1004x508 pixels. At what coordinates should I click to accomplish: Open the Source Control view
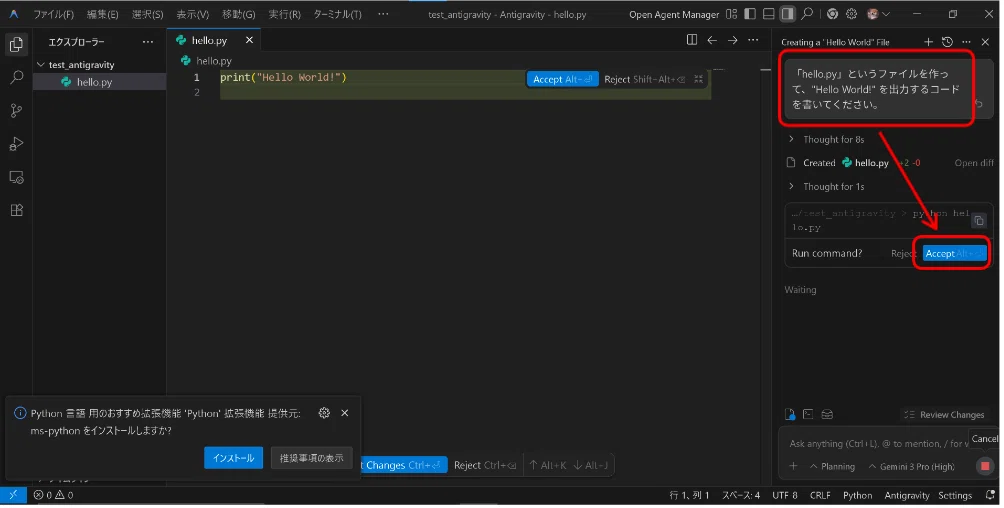click(x=17, y=111)
